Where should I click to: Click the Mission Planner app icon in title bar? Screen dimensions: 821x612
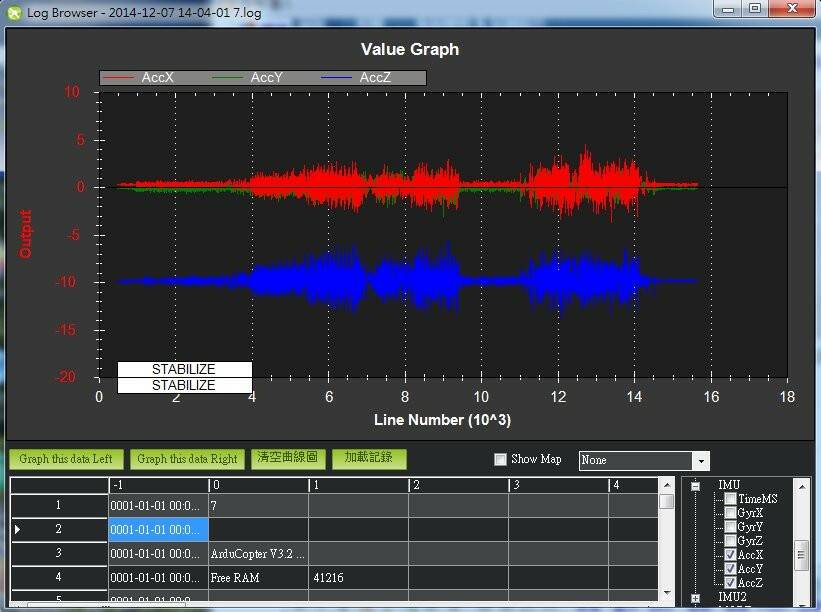[14, 12]
